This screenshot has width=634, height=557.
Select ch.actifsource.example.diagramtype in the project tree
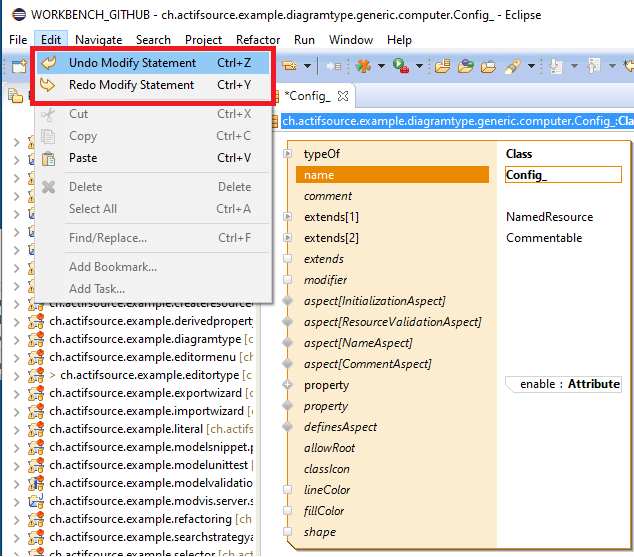(145, 339)
